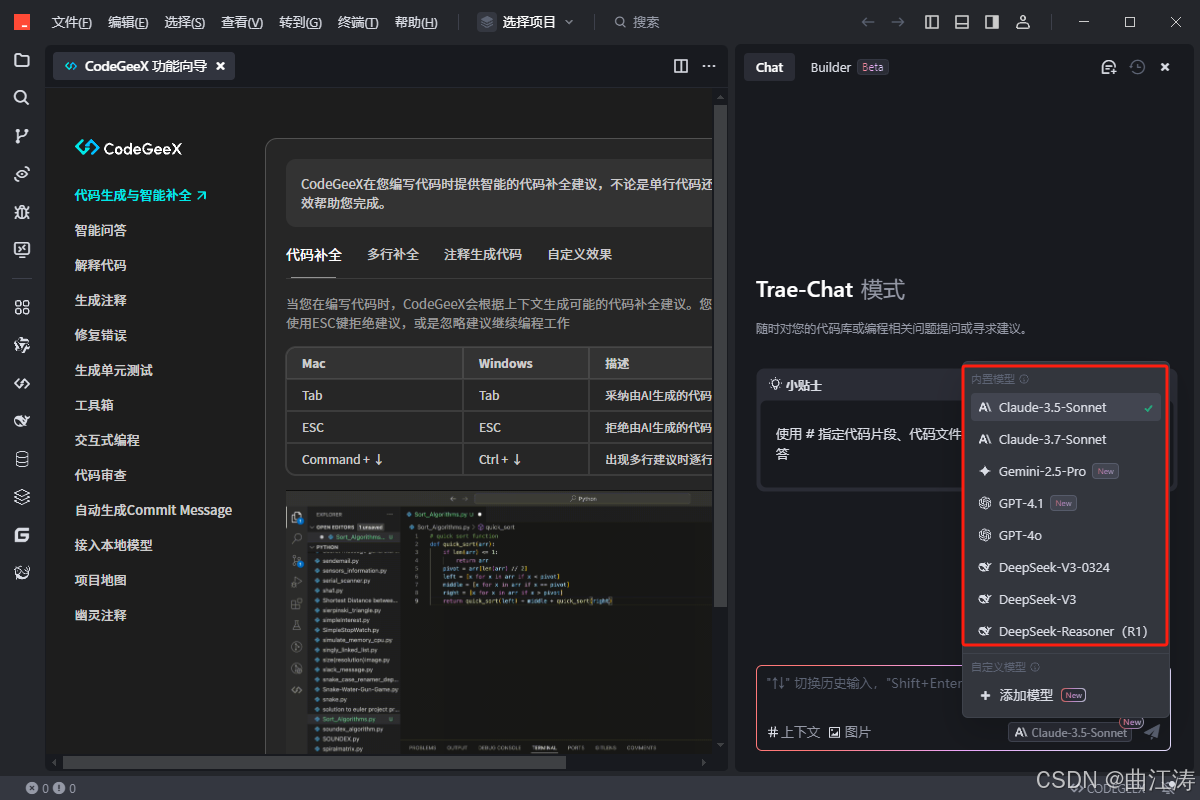Image resolution: width=1200 pixels, height=800 pixels.
Task: Open the Explorer folder icon in sidebar
Action: click(22, 60)
